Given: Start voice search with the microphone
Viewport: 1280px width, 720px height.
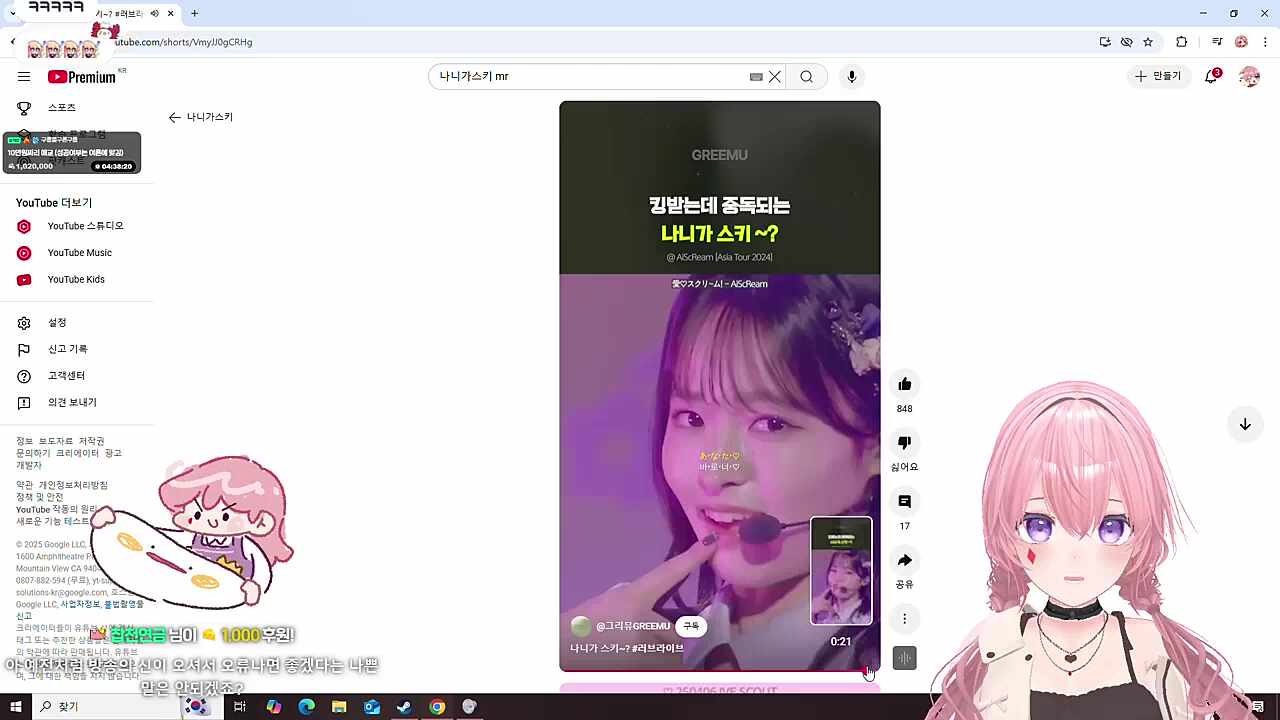Looking at the screenshot, I should point(852,77).
